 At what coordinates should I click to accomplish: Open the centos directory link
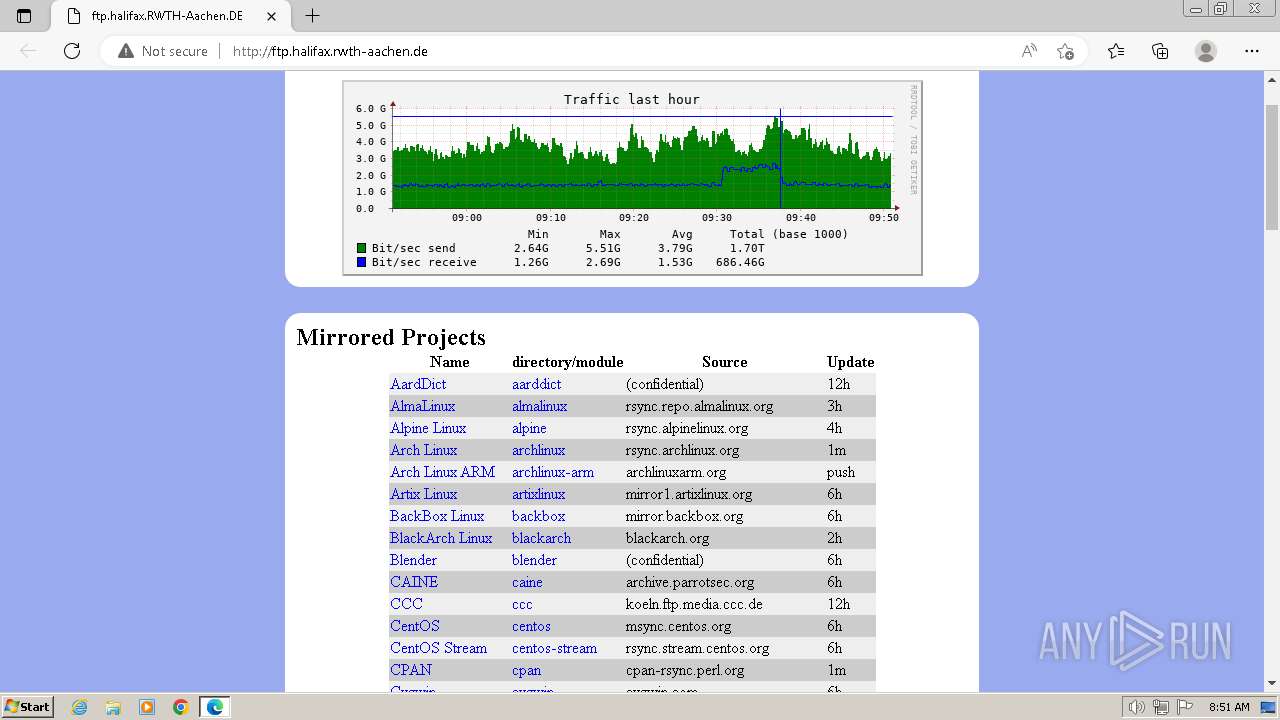coord(531,626)
